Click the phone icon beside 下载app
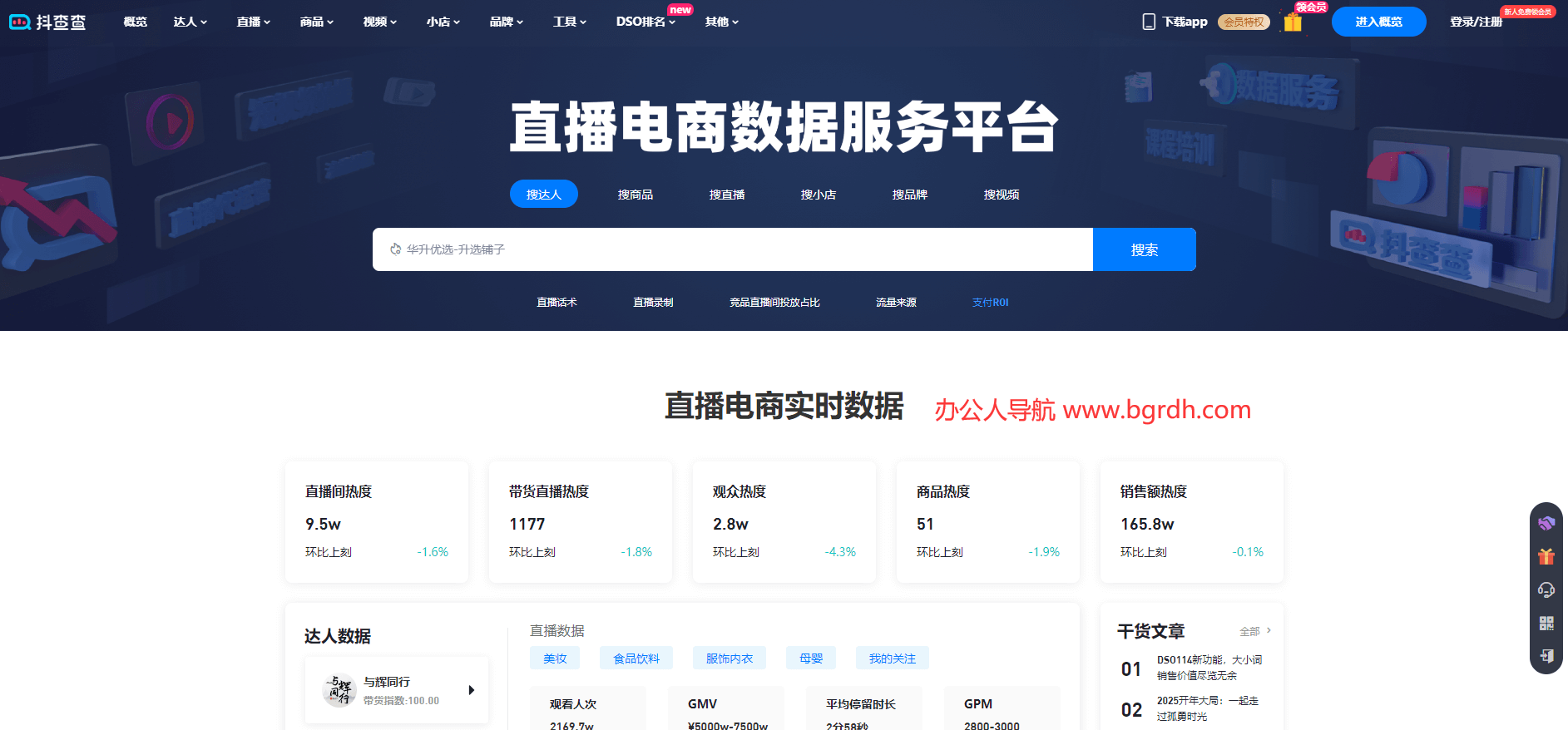 (1149, 22)
